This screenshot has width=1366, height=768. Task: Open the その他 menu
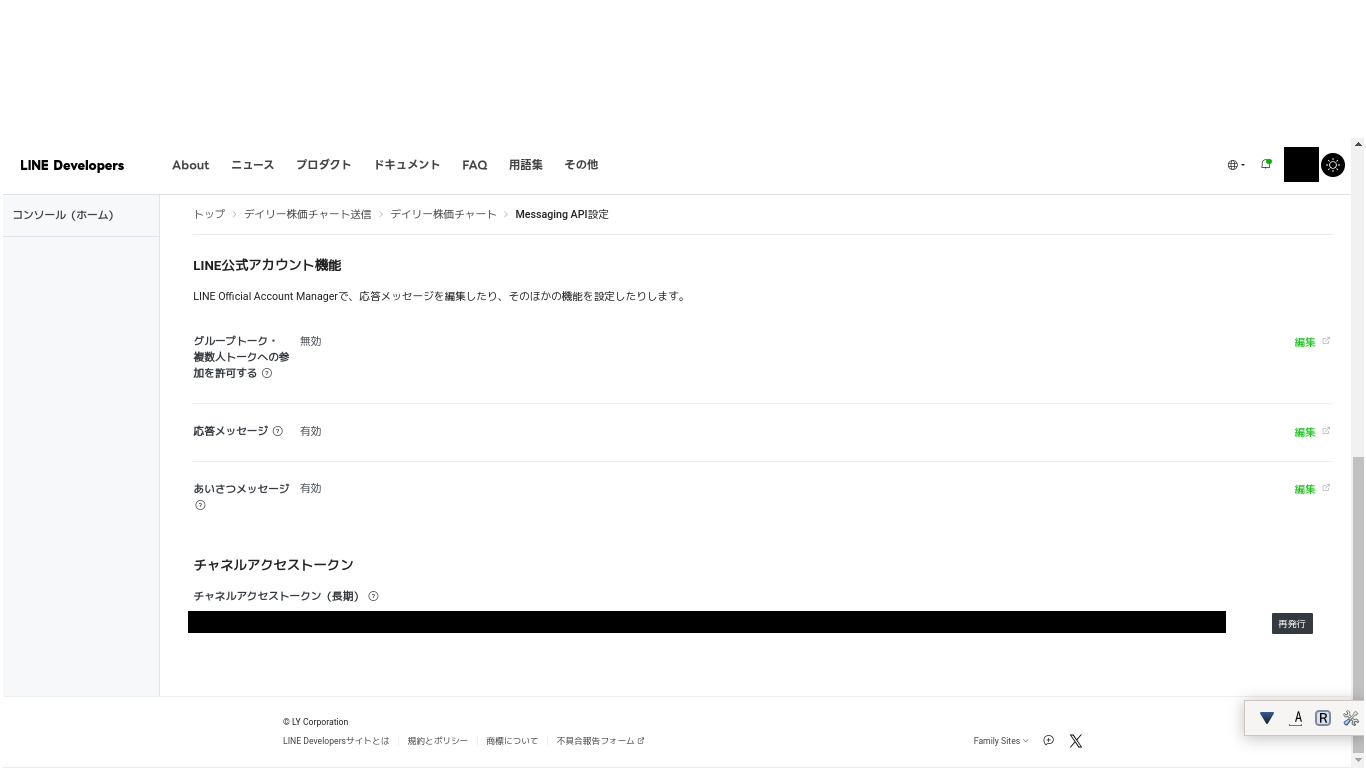pyautogui.click(x=581, y=165)
